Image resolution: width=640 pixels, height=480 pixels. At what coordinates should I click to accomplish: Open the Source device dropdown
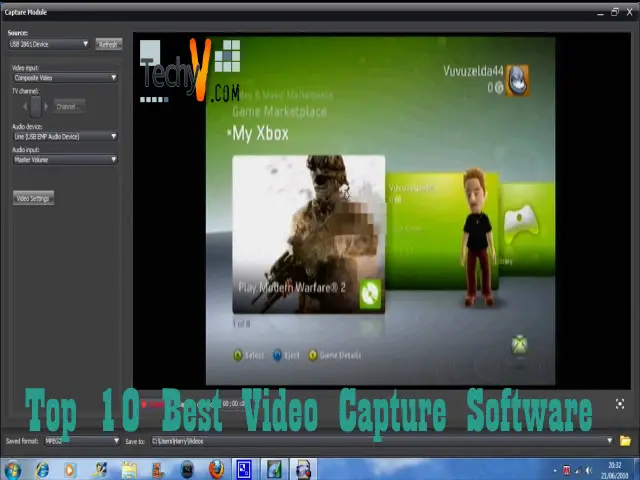coord(49,44)
